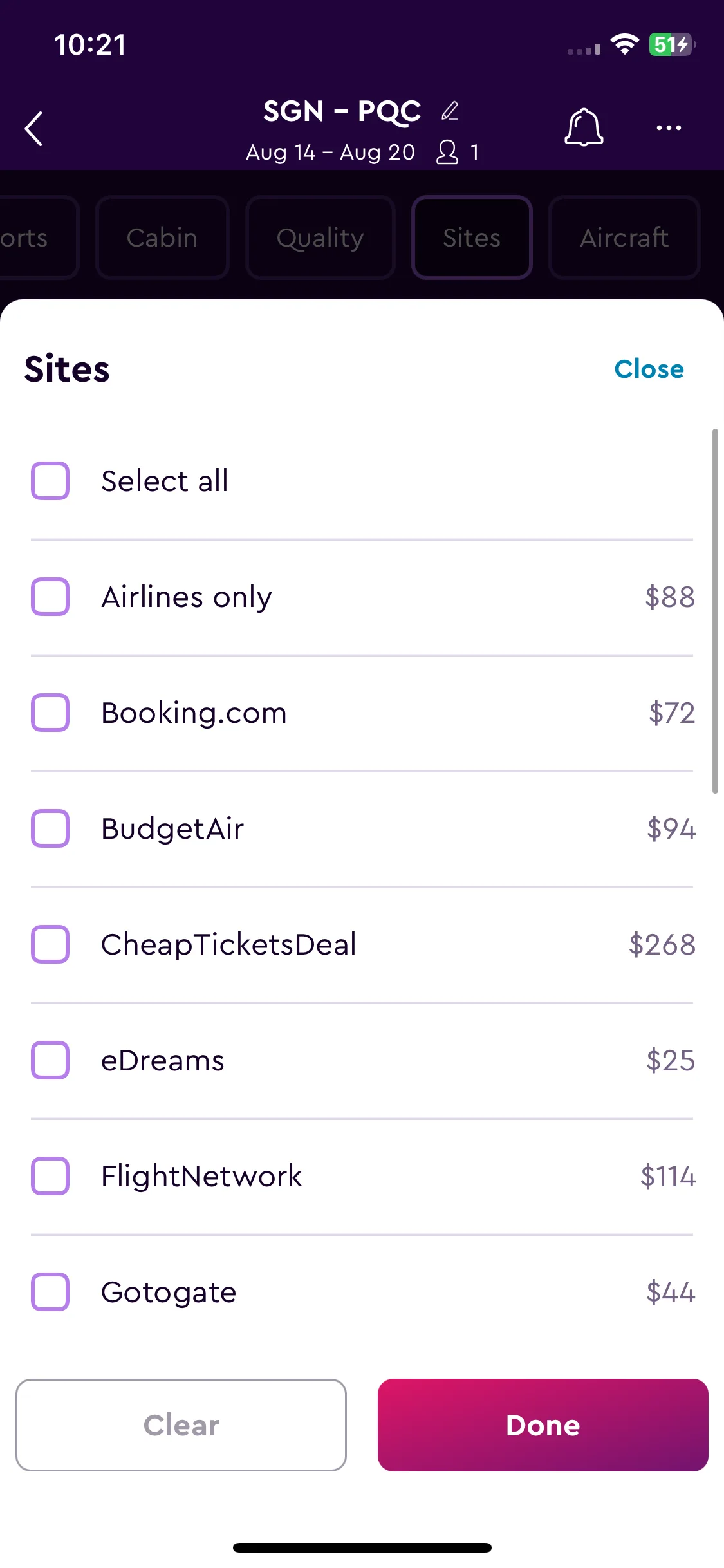Viewport: 724px width, 1568px height.
Task: Toggle the eDreams checkbox
Action: pyautogui.click(x=50, y=1060)
